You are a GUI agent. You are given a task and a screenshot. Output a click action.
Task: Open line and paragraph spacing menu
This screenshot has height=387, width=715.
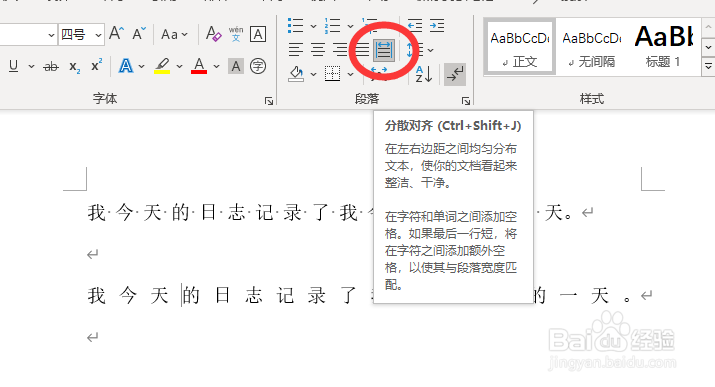tap(420, 50)
